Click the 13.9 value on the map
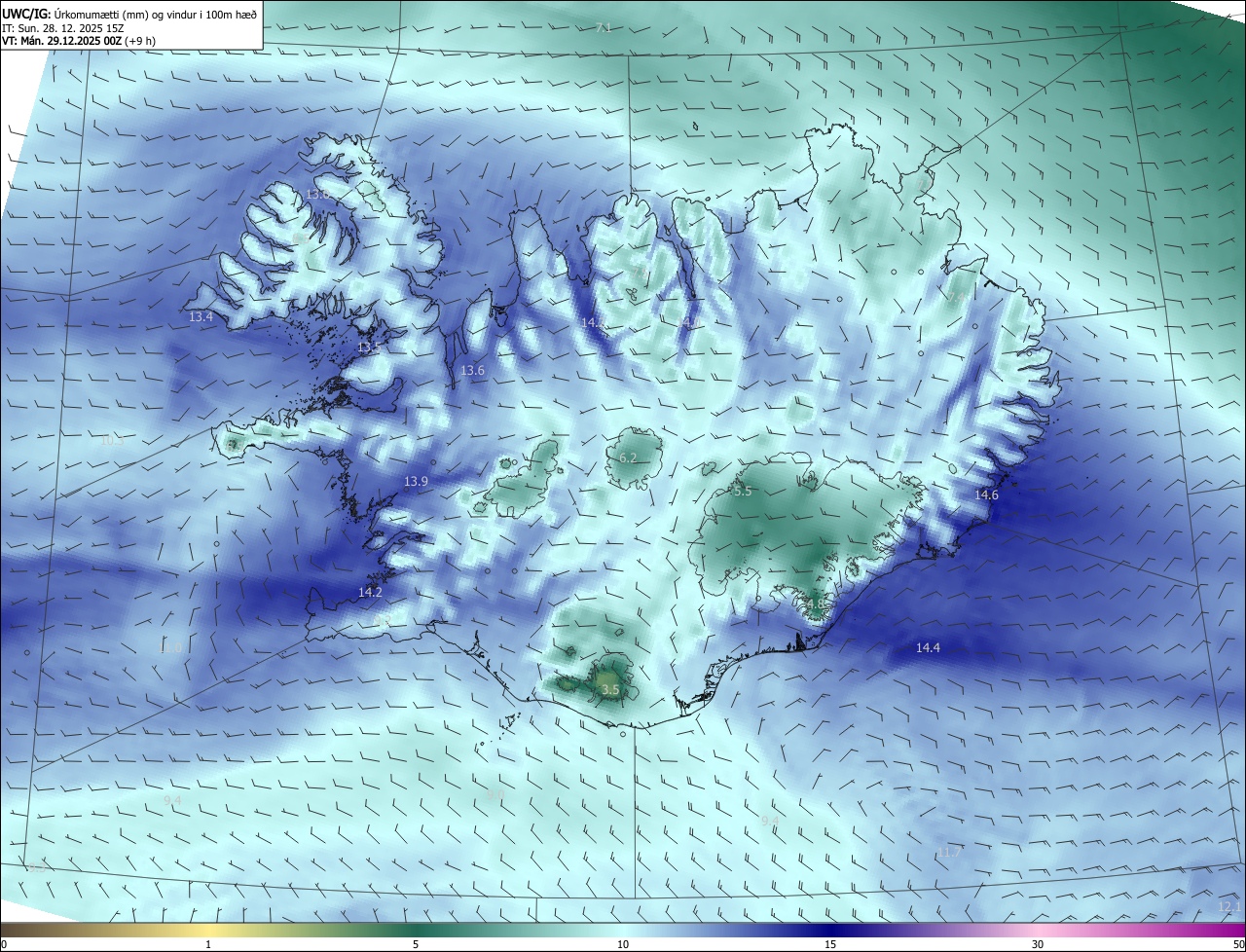Viewport: 1246px width, 952px height. pyautogui.click(x=416, y=482)
